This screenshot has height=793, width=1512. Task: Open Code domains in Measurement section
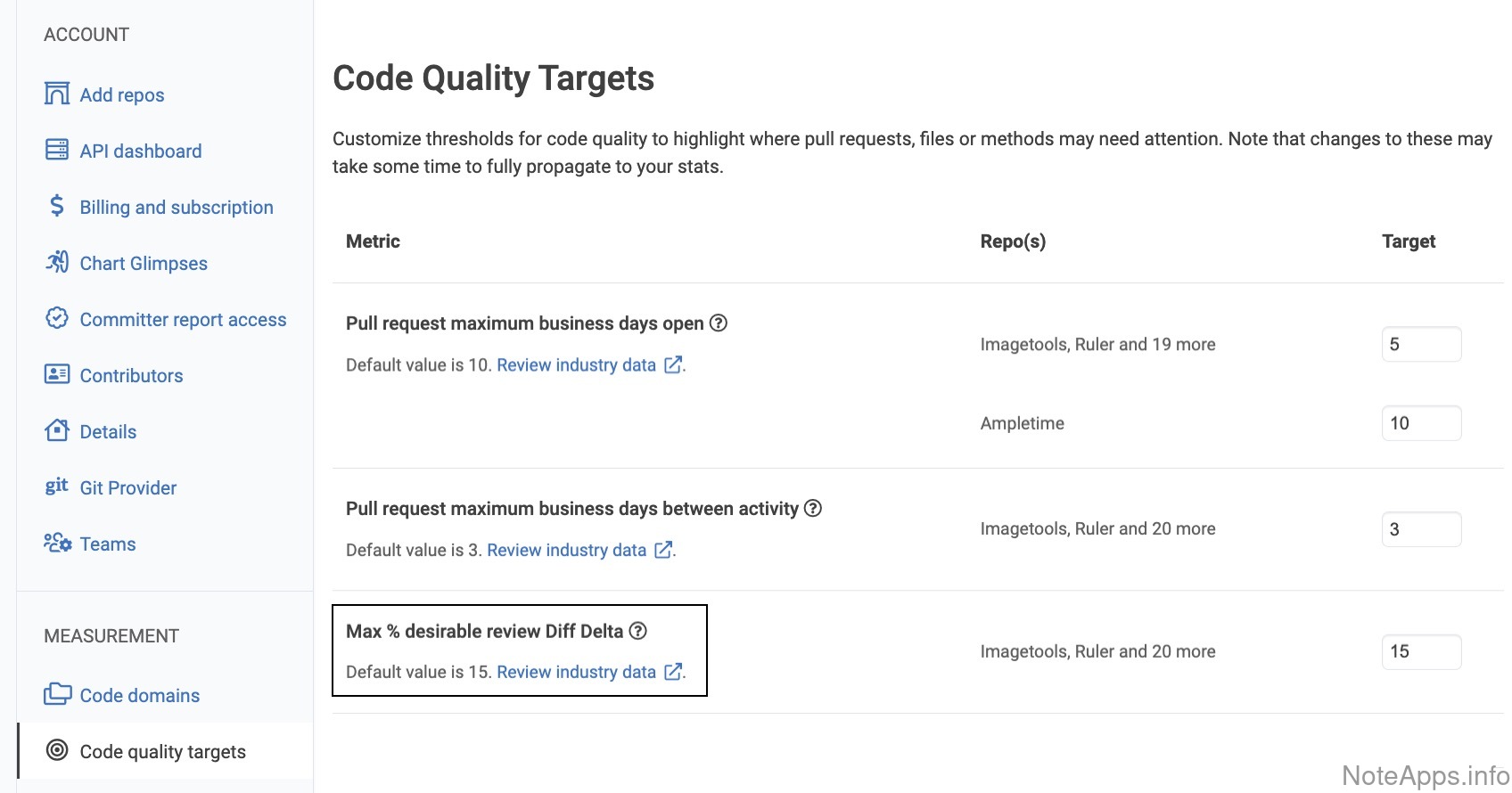point(139,696)
